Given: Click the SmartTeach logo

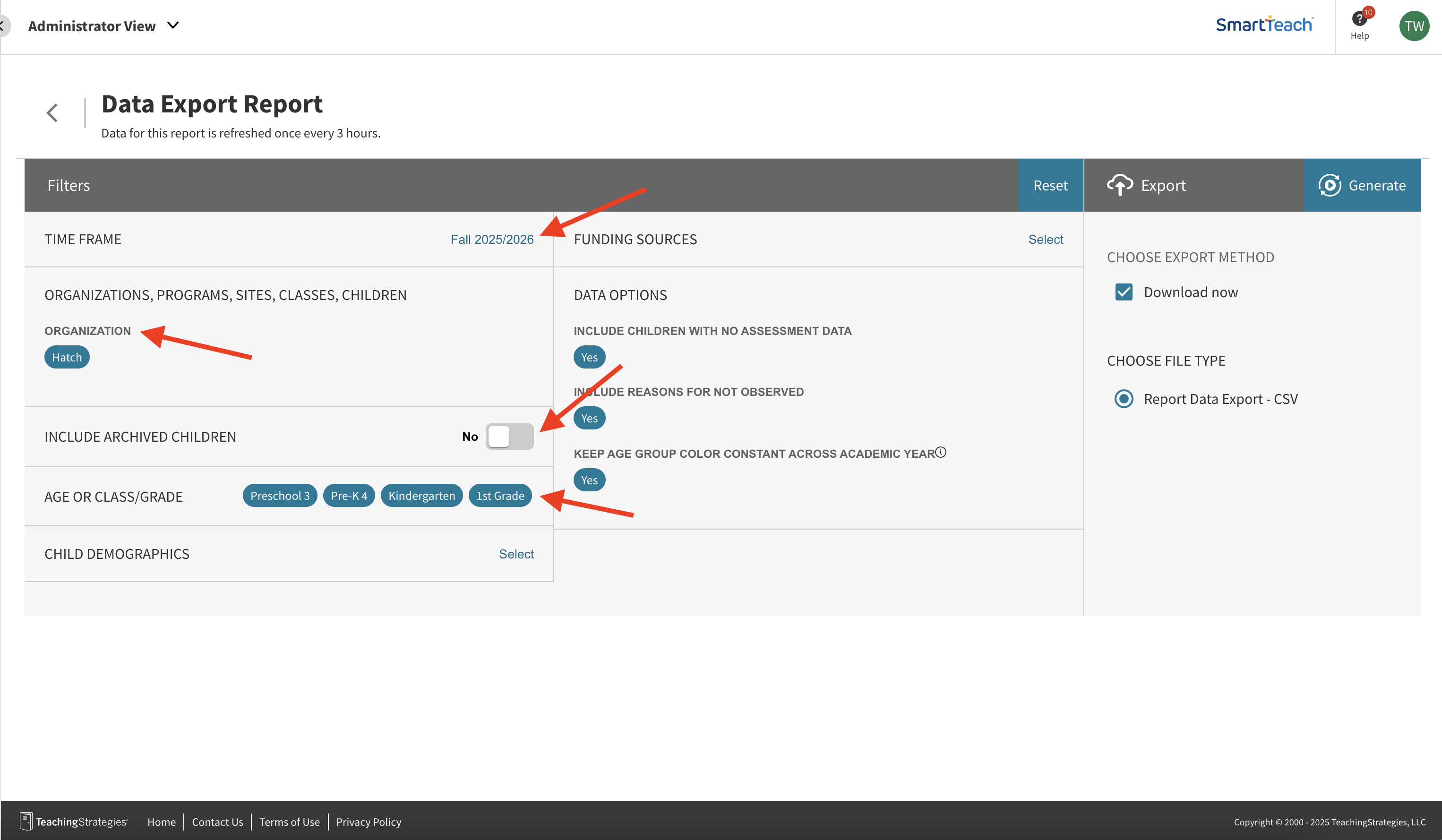Looking at the screenshot, I should pos(1265,25).
